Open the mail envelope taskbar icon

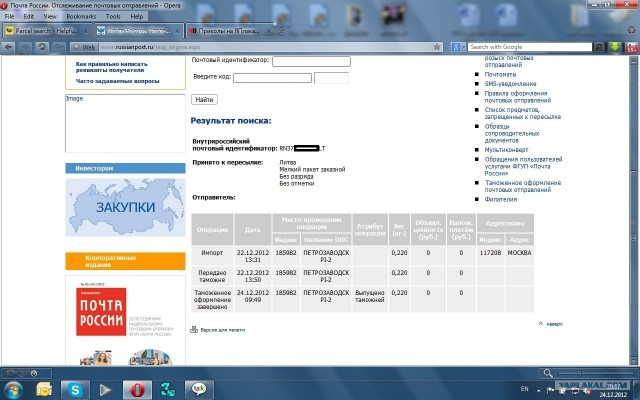point(44,389)
